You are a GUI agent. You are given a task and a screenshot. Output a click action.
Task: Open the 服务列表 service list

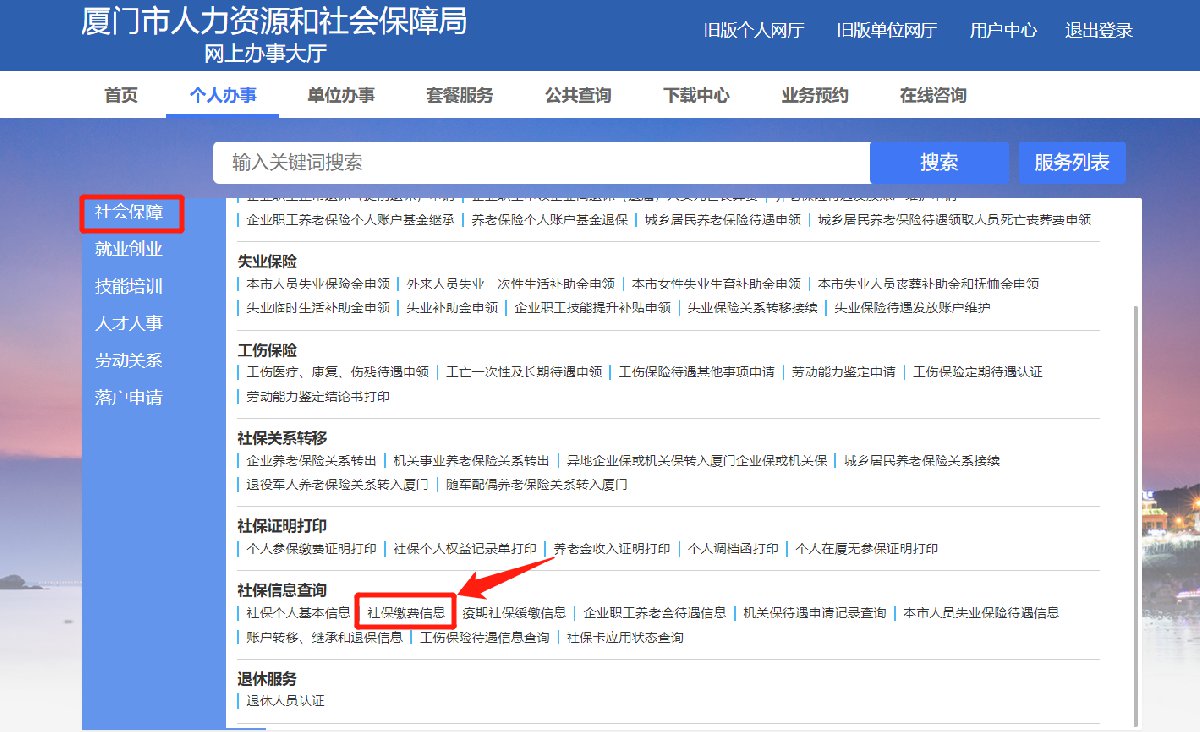[x=1072, y=163]
